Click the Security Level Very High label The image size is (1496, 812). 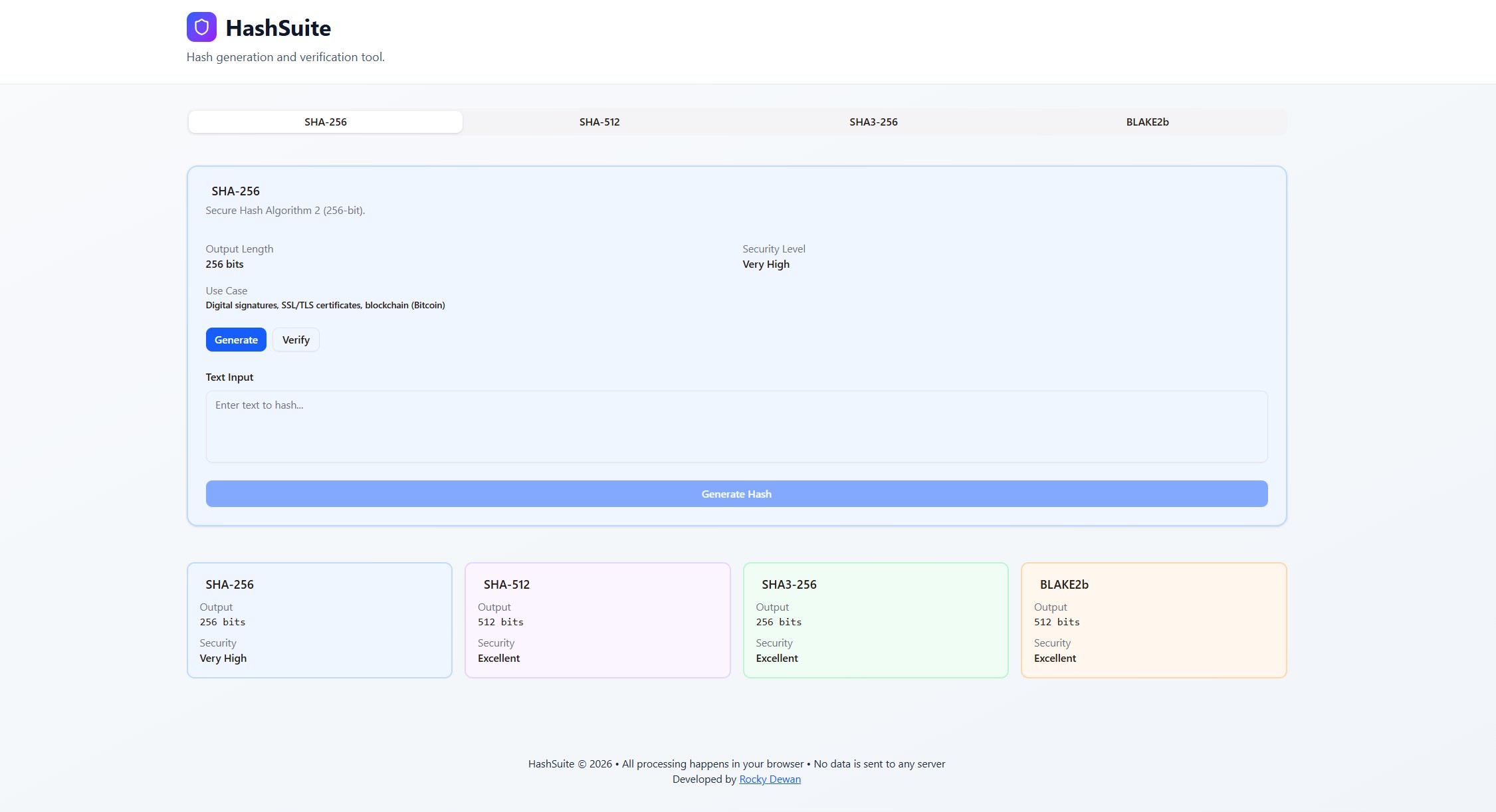[x=765, y=264]
